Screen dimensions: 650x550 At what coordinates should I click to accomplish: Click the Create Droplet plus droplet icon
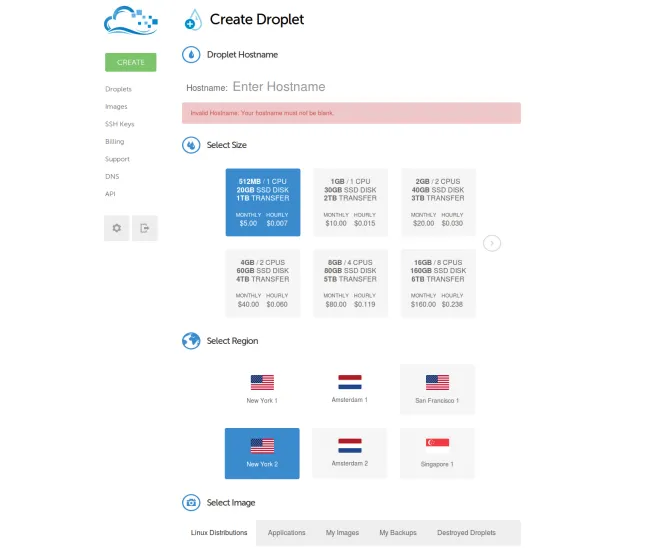tap(193, 20)
